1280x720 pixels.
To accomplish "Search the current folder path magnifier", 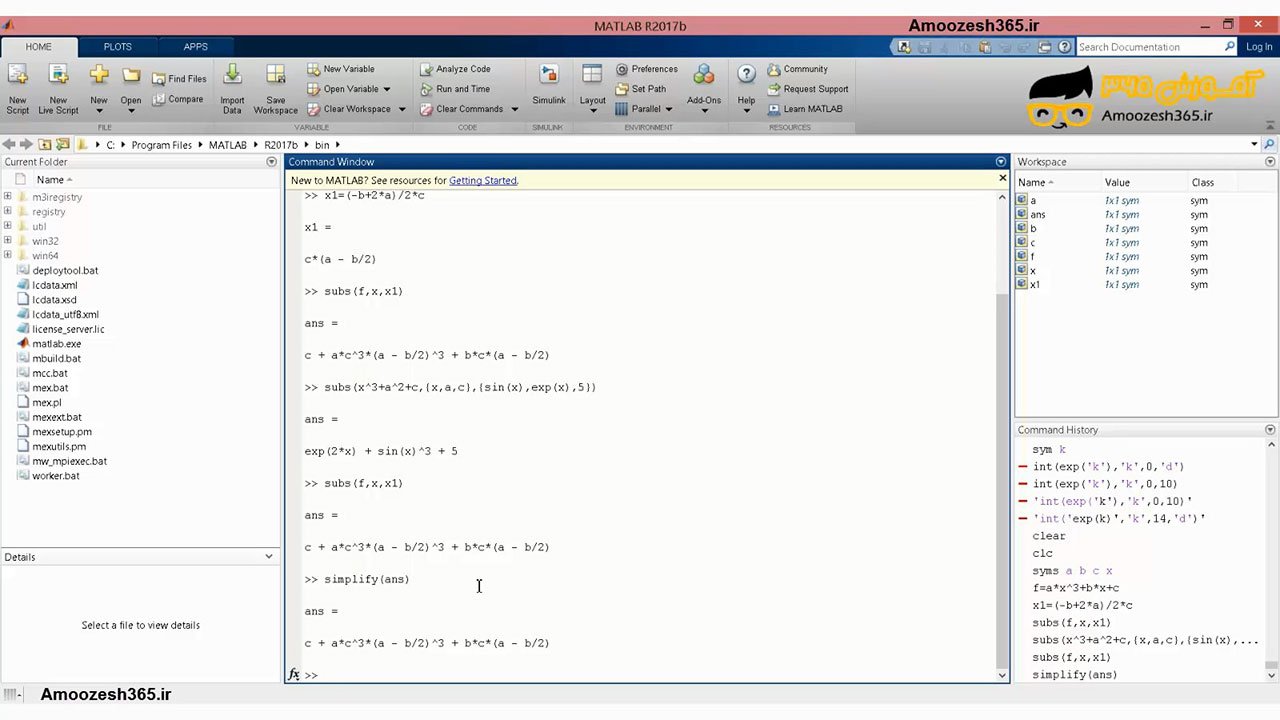I will click(x=1270, y=145).
